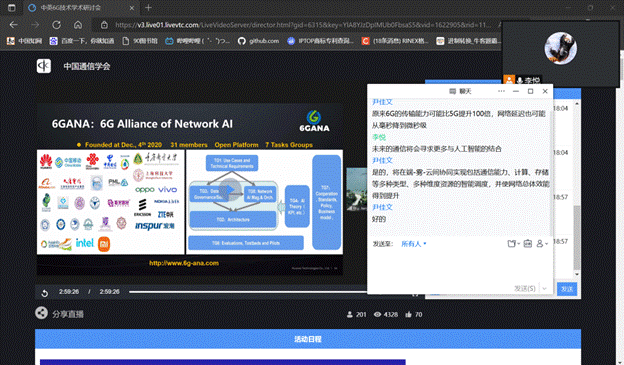Click the microphone icon beside 李悦

coord(519,80)
